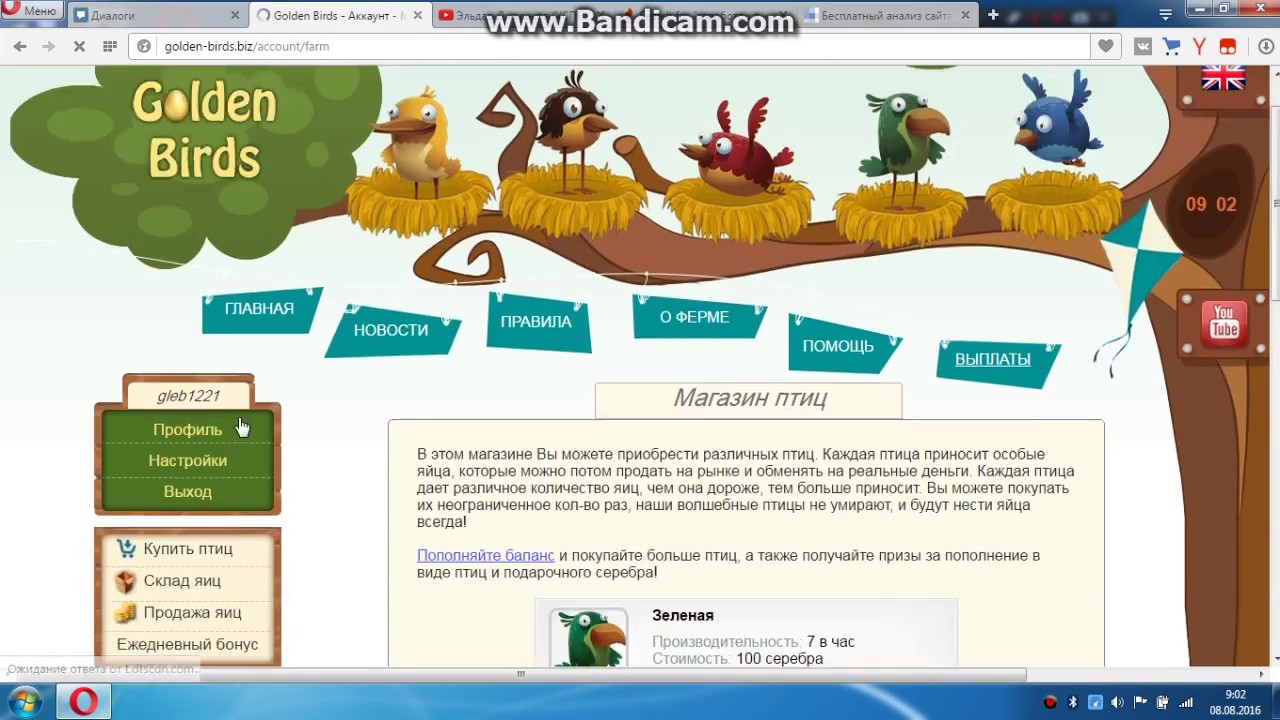Open the network signal tray icon
The width and height of the screenshot is (1280, 720).
pos(1186,703)
